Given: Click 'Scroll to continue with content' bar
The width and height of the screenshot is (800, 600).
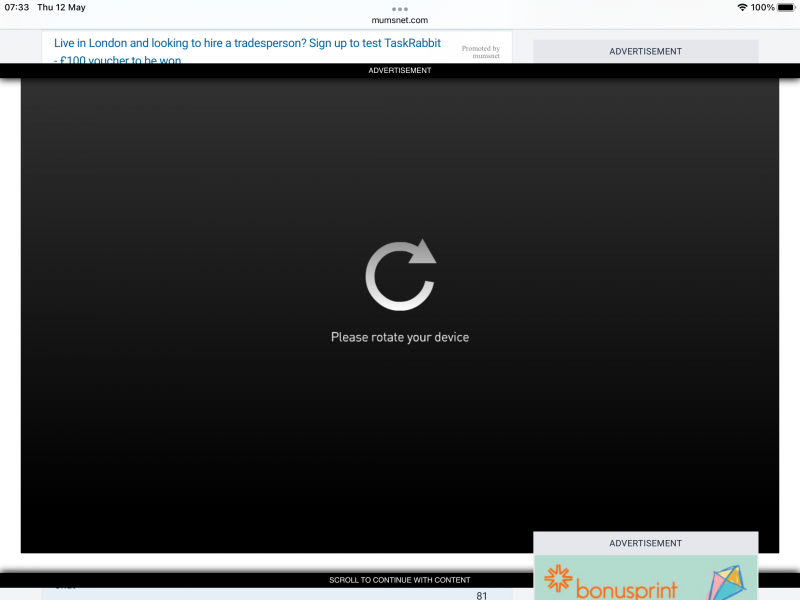Looking at the screenshot, I should click(x=400, y=580).
